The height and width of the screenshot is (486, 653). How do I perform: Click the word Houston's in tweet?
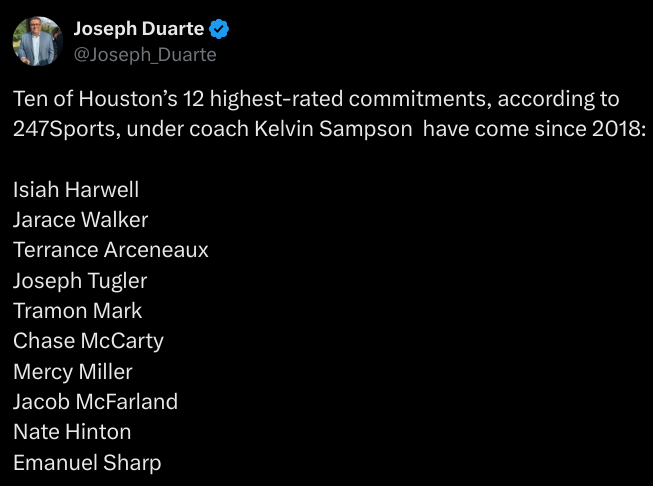click(128, 99)
